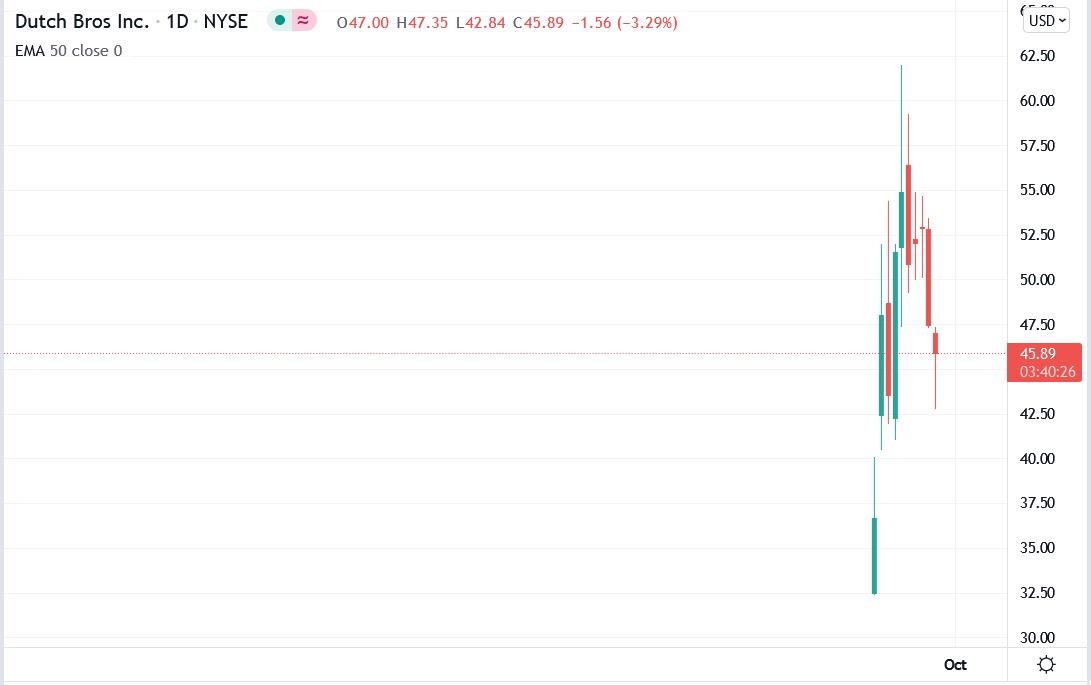This screenshot has width=1091, height=685.
Task: Click the Oct label on time axis
Action: pos(955,665)
